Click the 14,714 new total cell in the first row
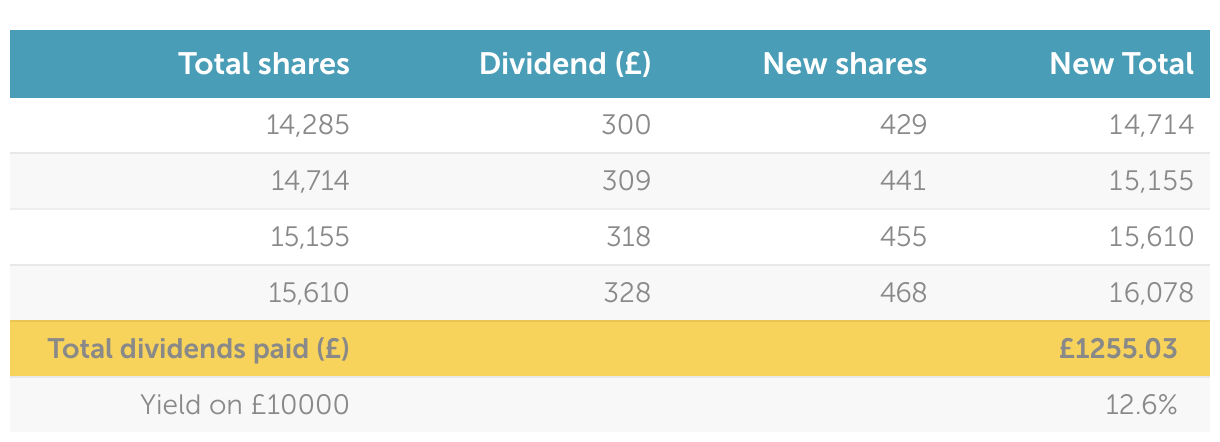The image size is (1220, 442). pos(1151,125)
